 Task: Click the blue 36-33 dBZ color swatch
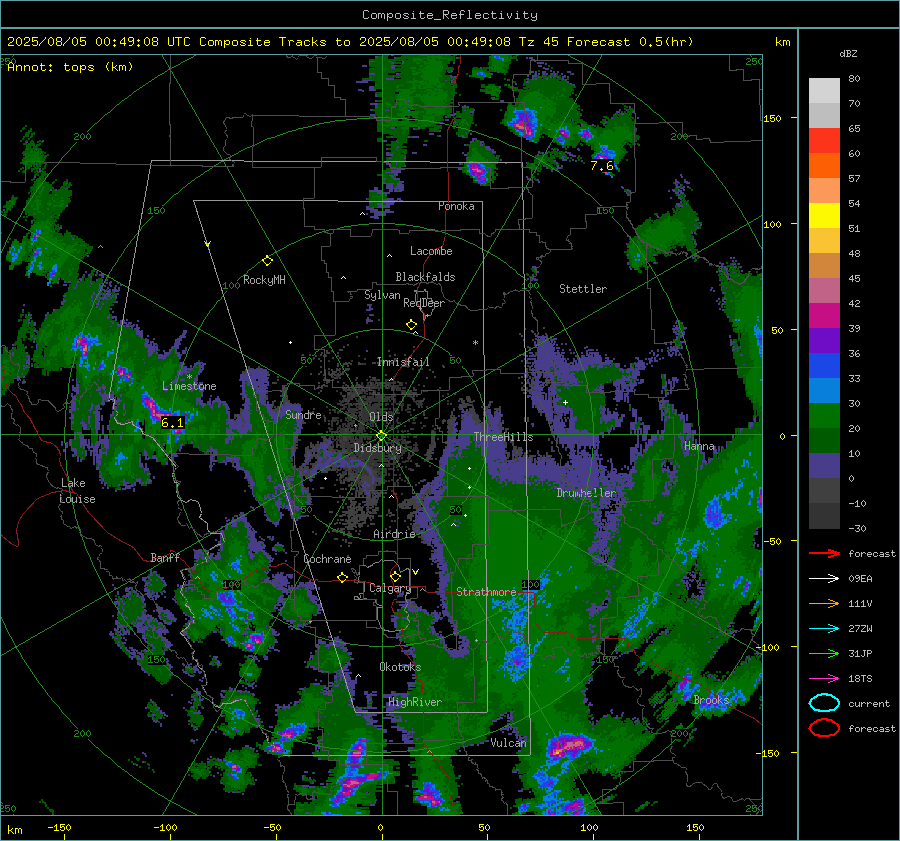(x=824, y=366)
